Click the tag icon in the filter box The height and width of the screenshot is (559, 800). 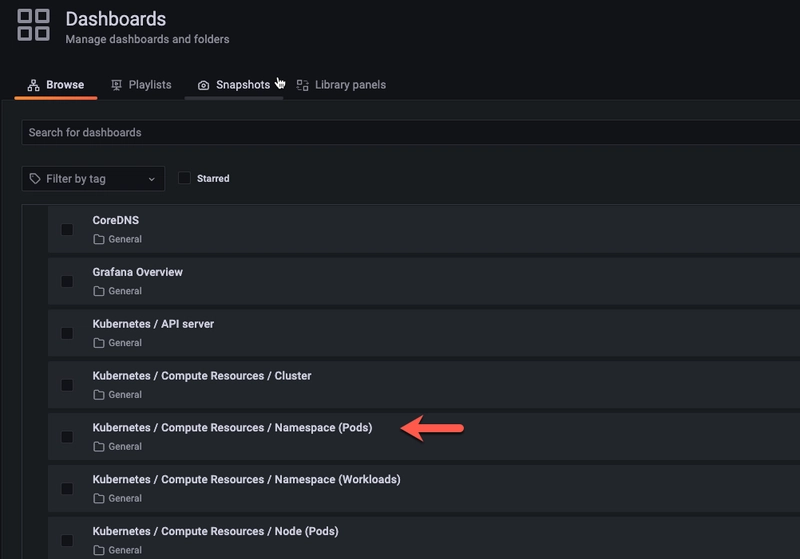pyautogui.click(x=36, y=179)
